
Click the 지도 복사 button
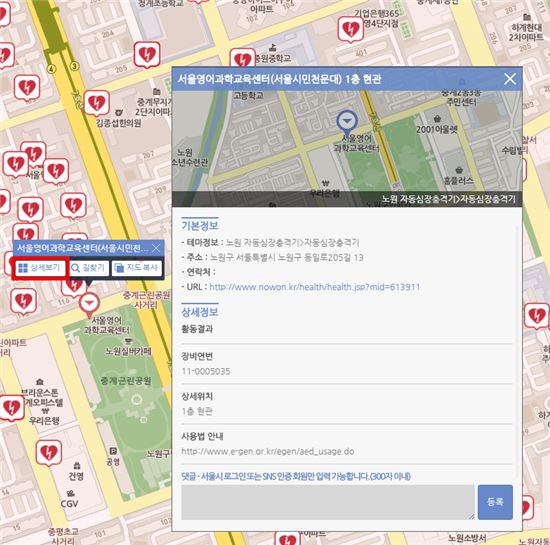137,268
